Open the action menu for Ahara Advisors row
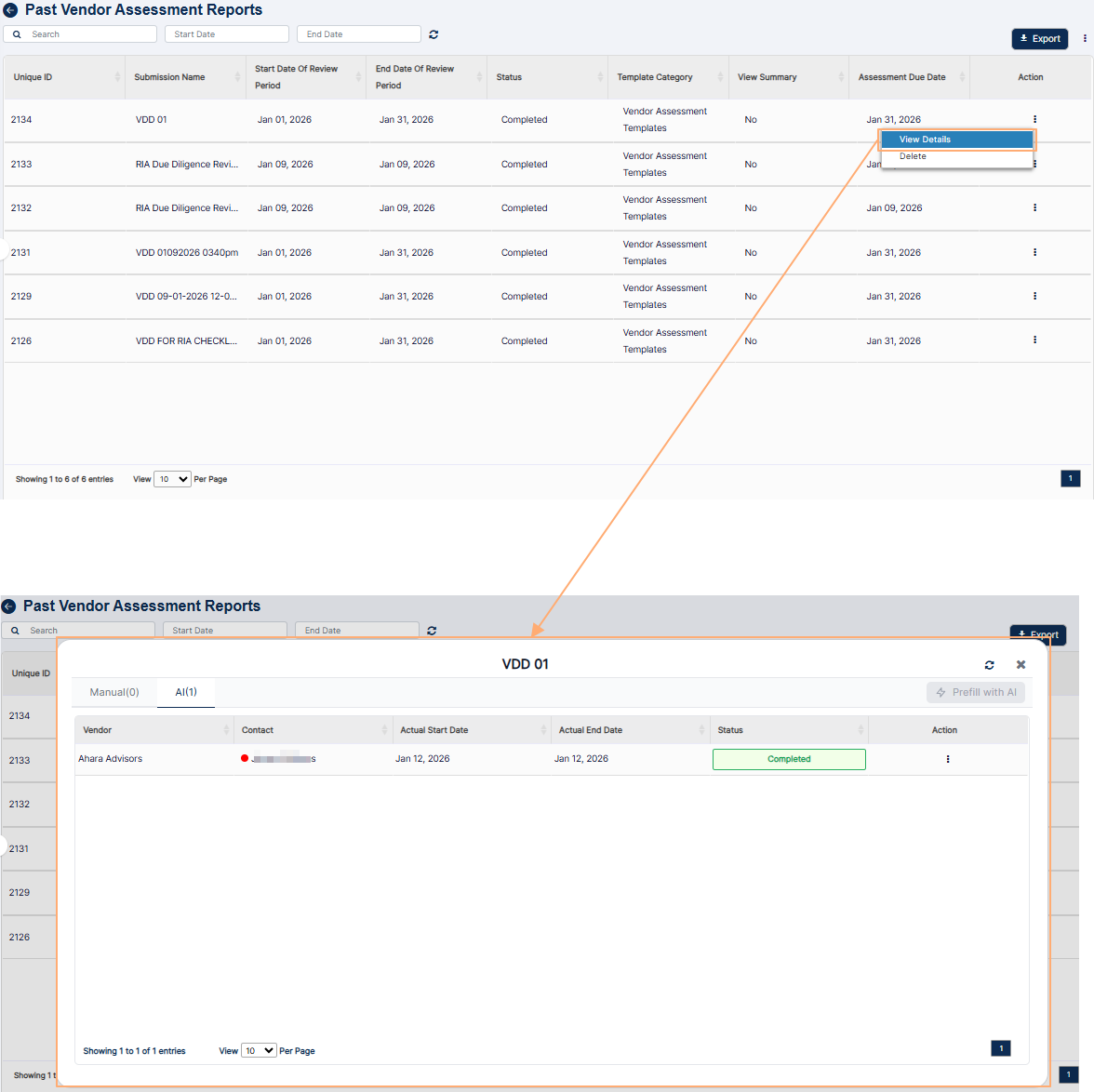The height and width of the screenshot is (1092, 1094). point(947,759)
